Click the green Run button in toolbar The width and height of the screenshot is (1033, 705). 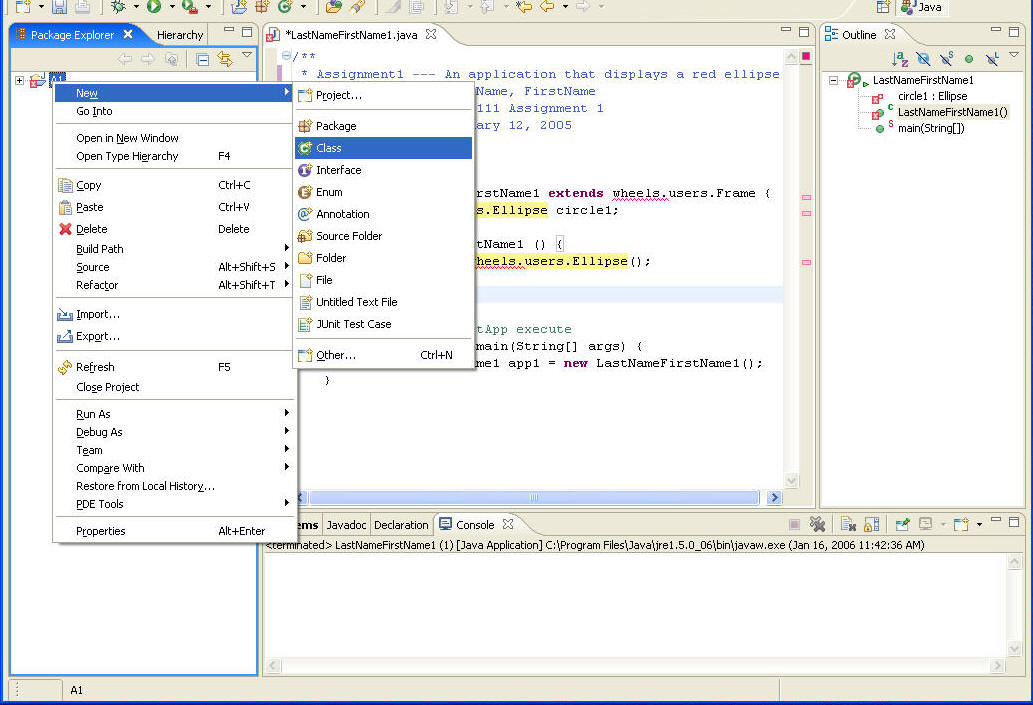154,7
